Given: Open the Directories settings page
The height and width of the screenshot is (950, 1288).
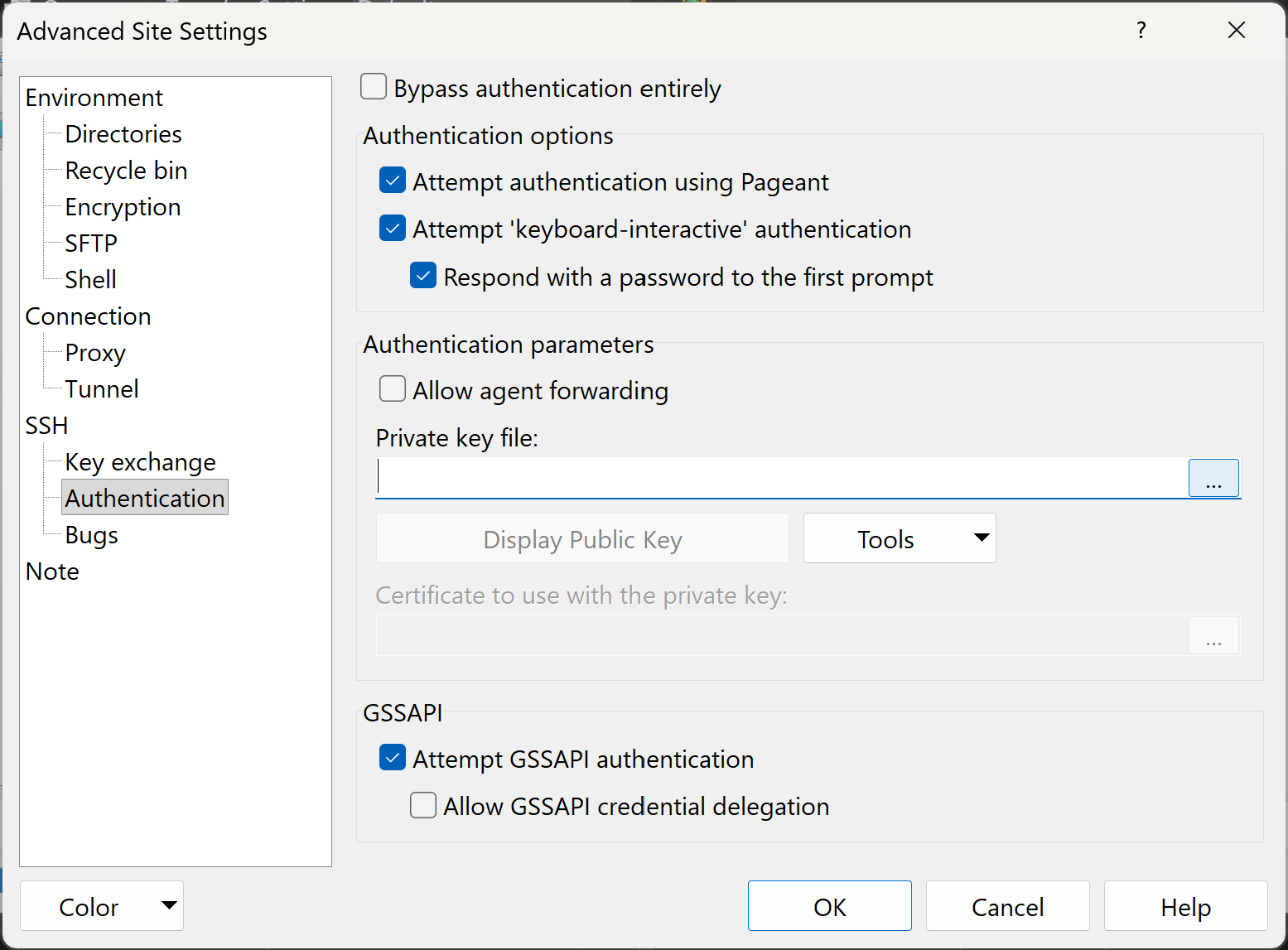Looking at the screenshot, I should click(123, 134).
